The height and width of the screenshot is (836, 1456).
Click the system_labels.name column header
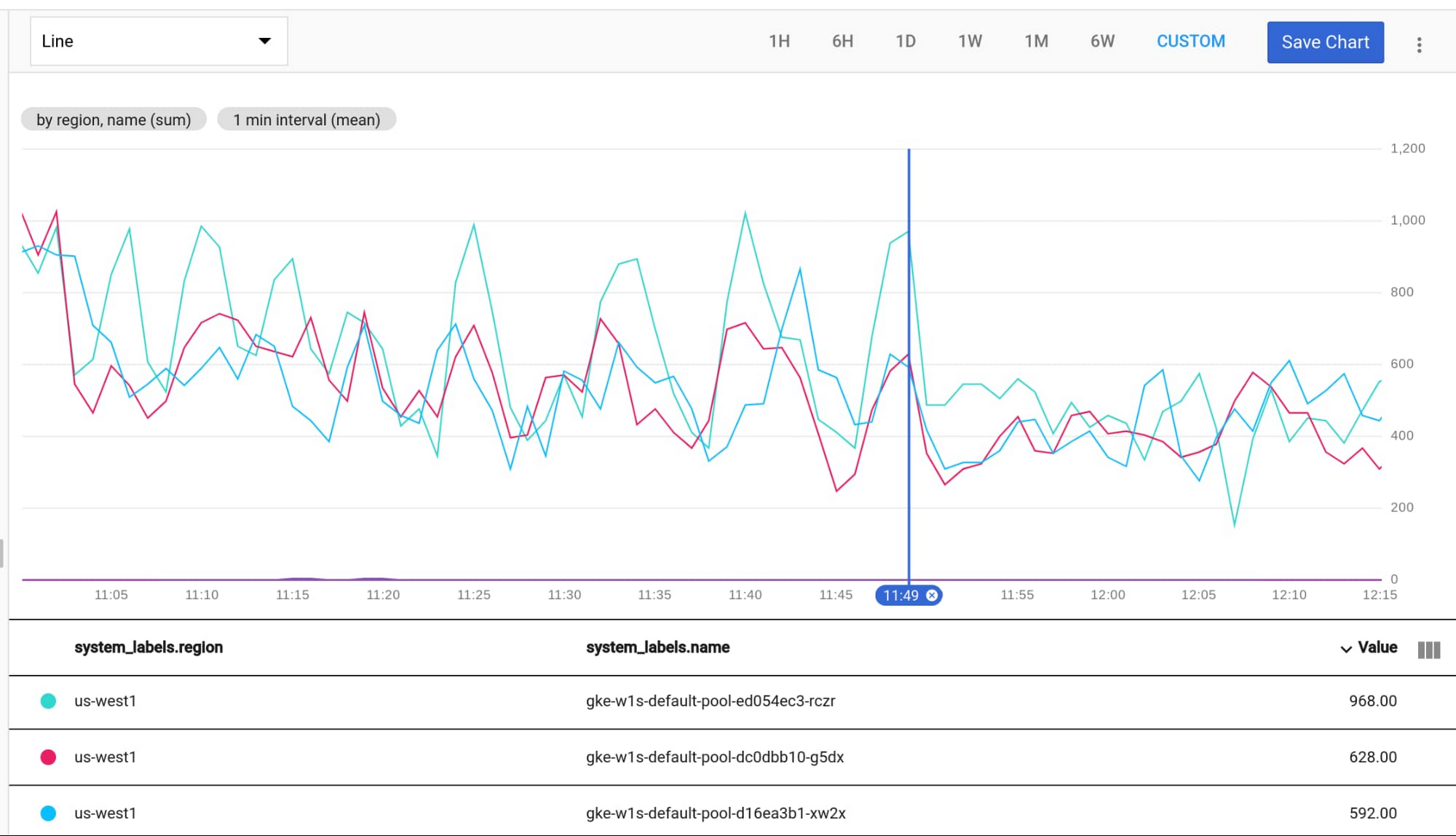657,647
